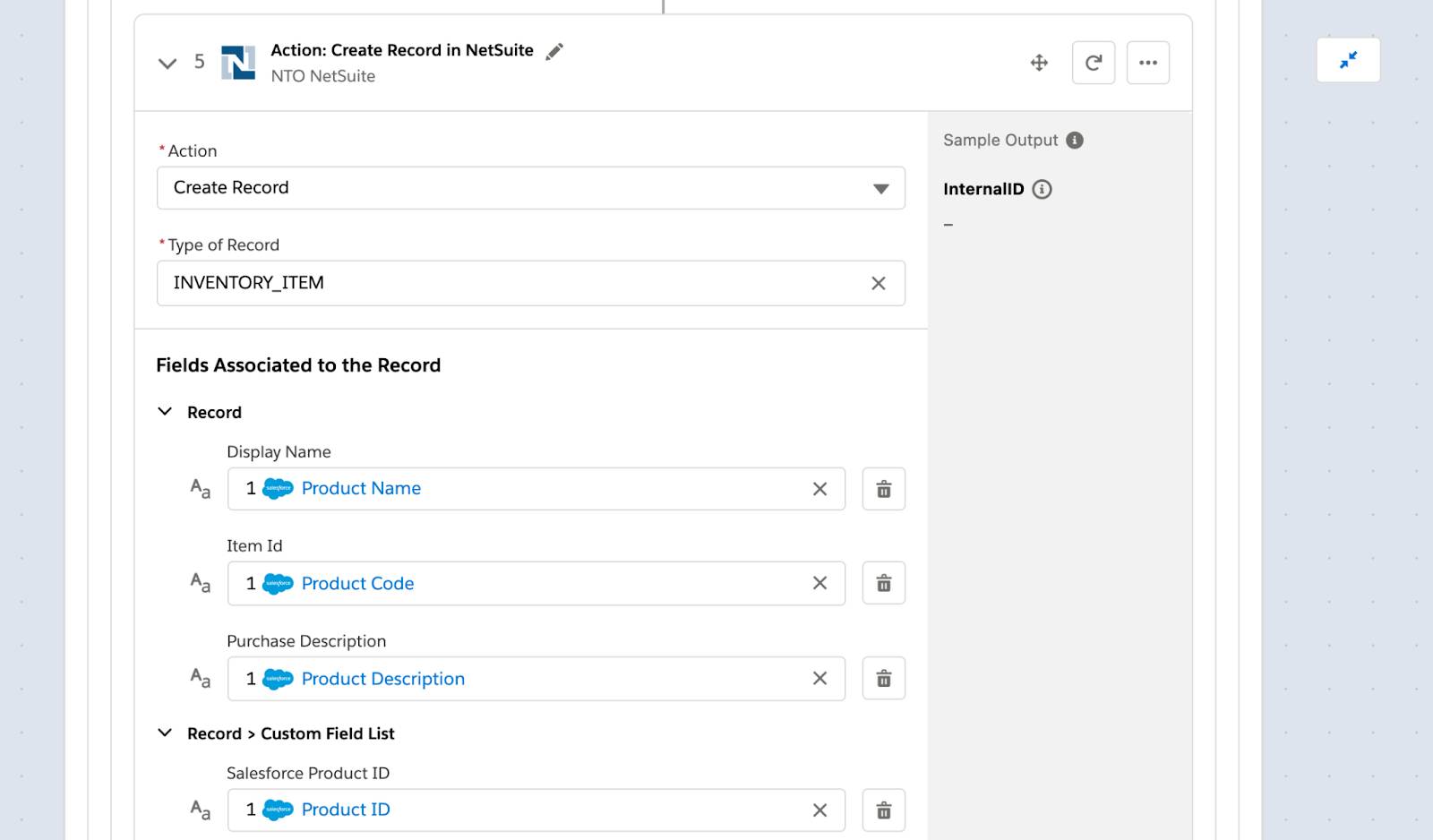Open the step's three-dots menu
Image resolution: width=1433 pixels, height=840 pixels.
coord(1148,63)
